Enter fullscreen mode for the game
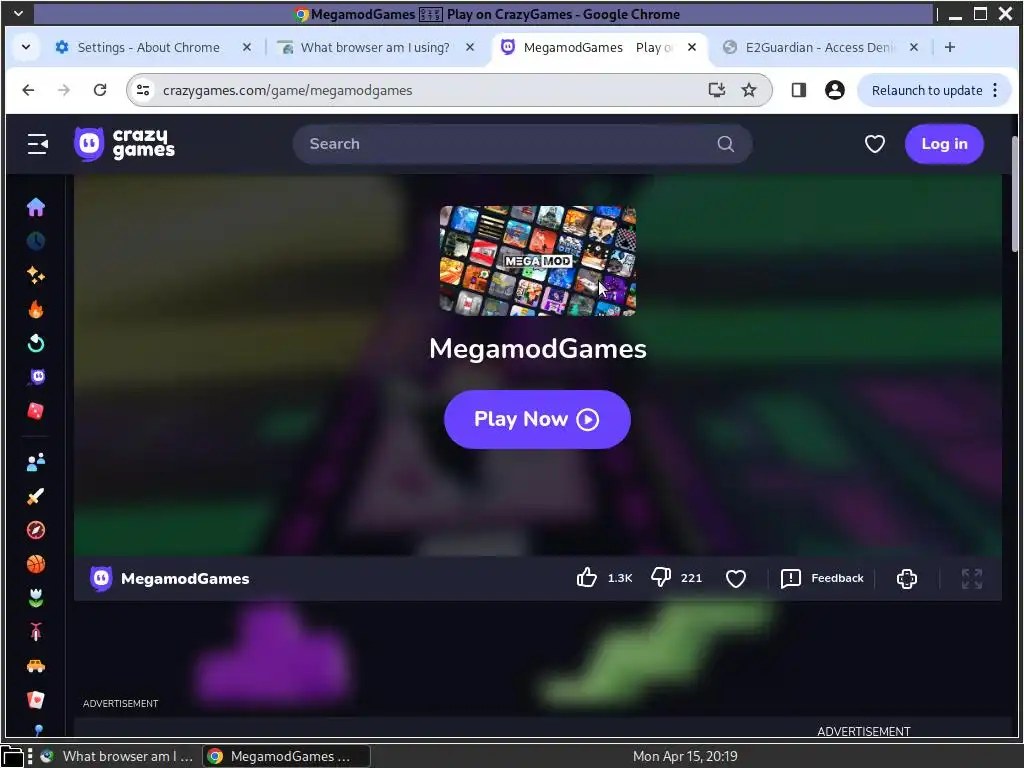The width and height of the screenshot is (1024, 768). pyautogui.click(x=972, y=579)
